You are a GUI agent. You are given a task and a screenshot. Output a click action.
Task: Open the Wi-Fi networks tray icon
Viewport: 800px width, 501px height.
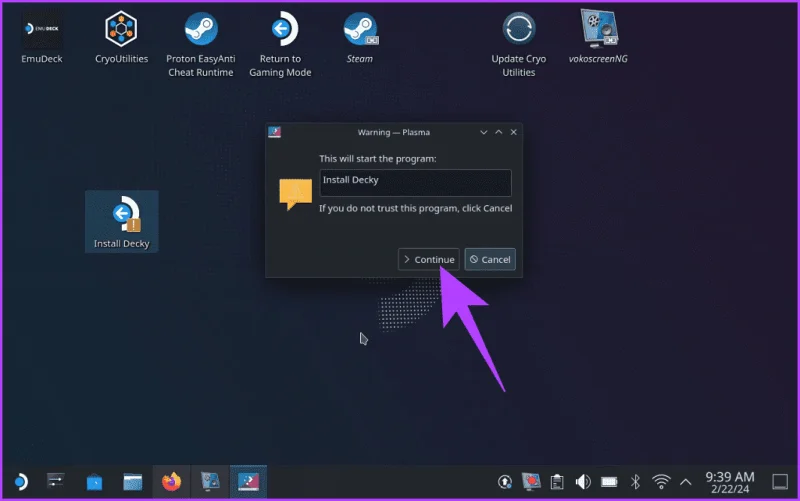(661, 482)
